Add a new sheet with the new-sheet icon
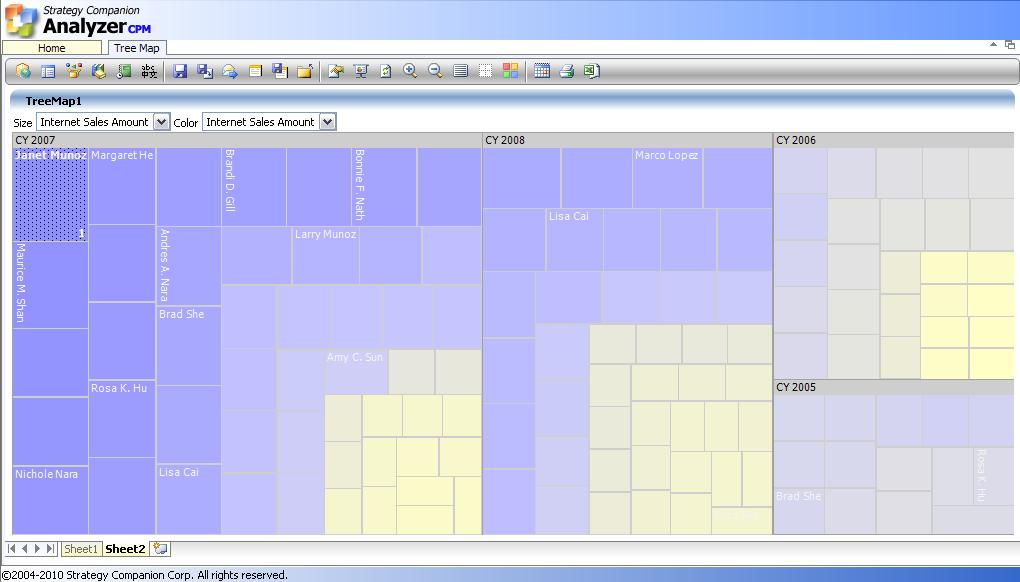Screen dimensions: 1020x582 click(158, 549)
